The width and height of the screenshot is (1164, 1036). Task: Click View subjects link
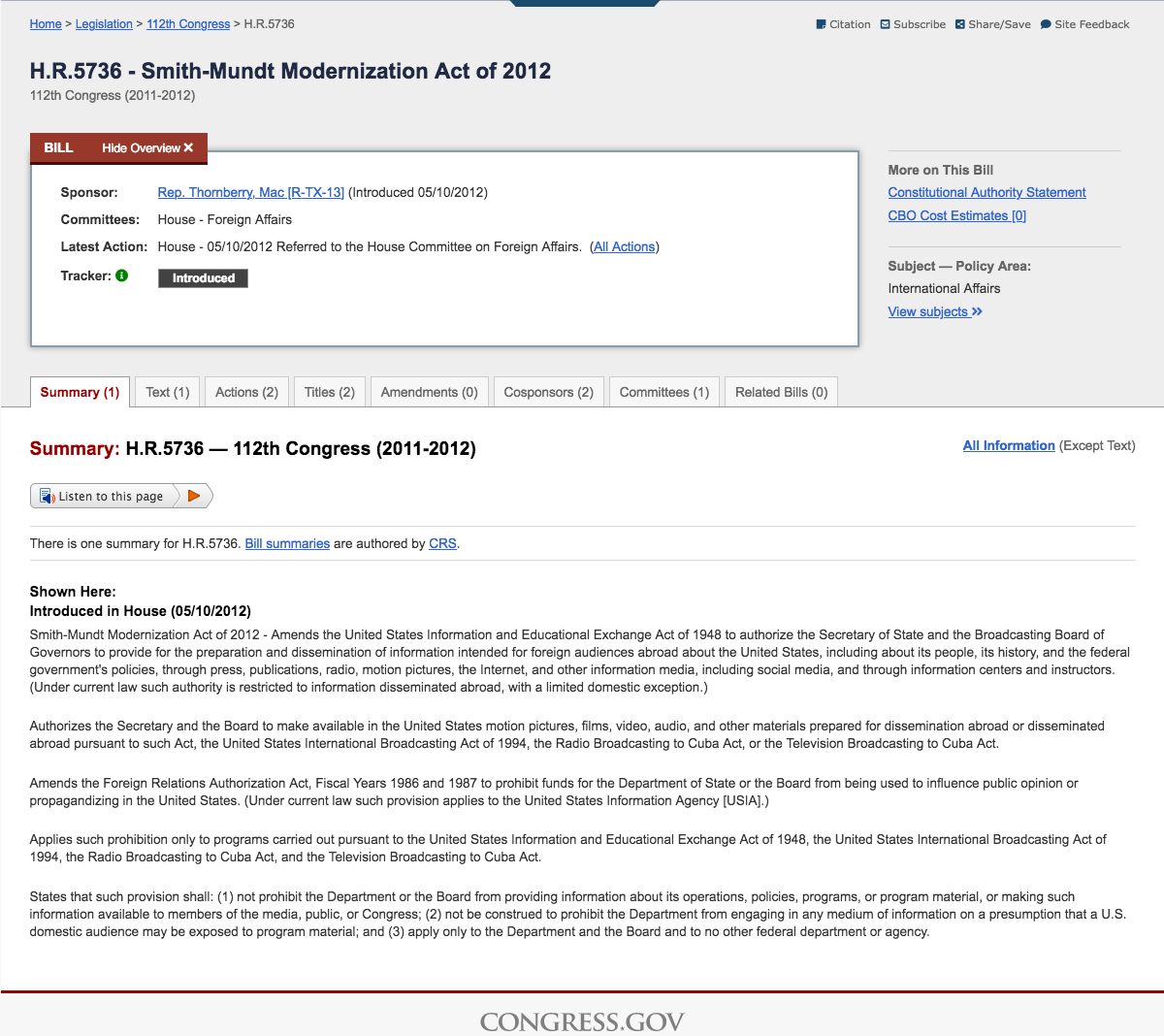[x=935, y=311]
